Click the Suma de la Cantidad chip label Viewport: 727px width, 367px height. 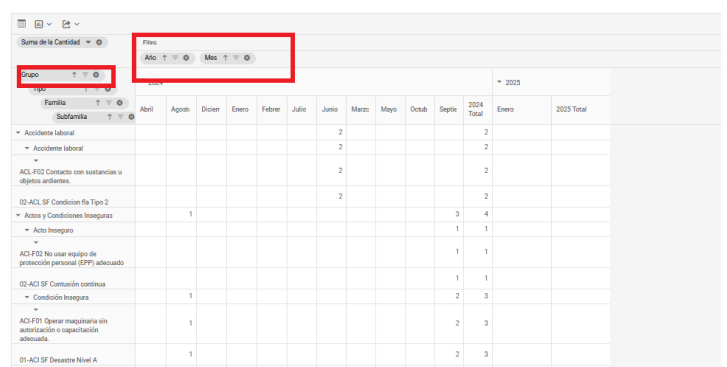click(x=51, y=42)
